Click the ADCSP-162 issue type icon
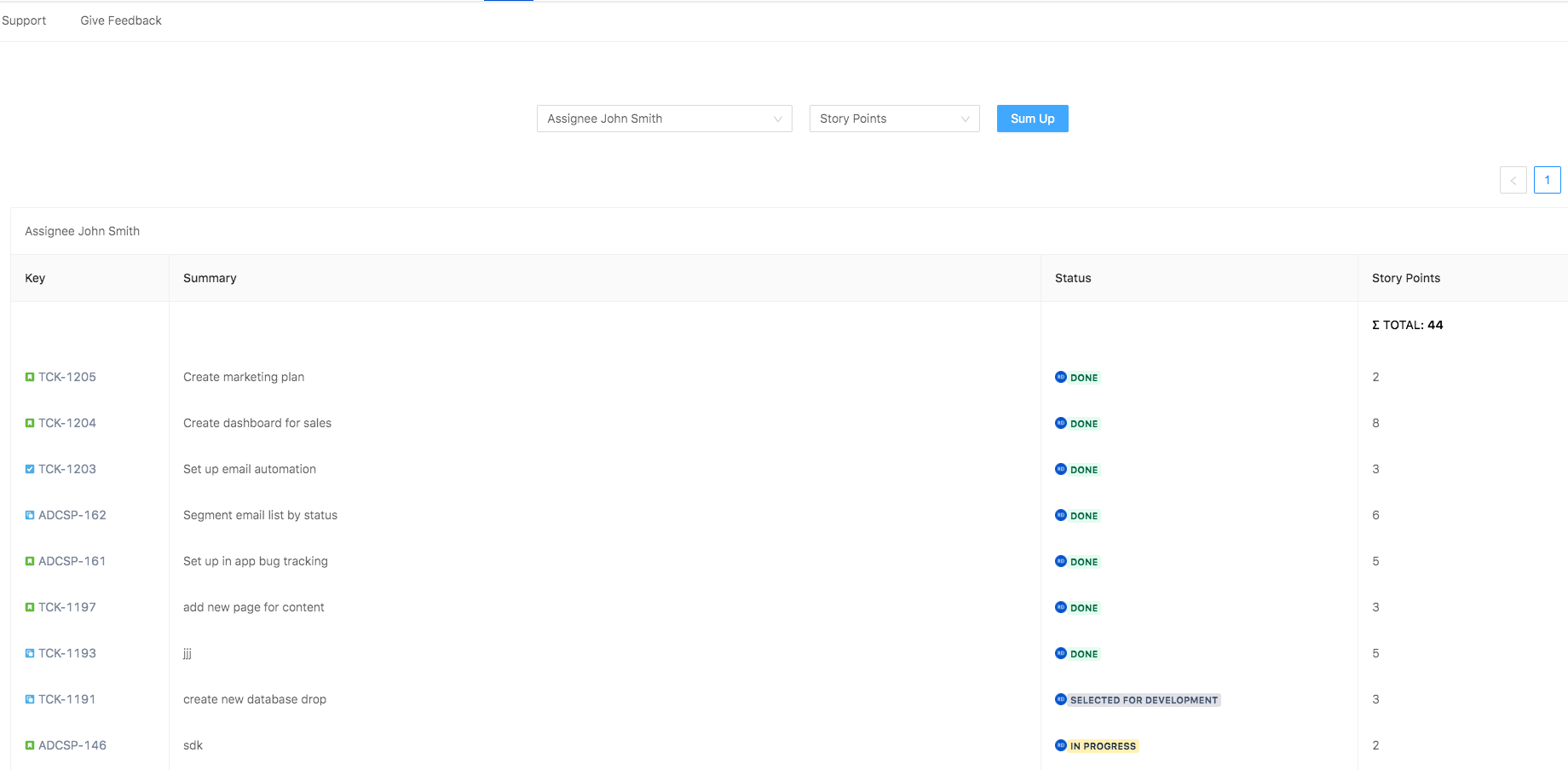 (x=30, y=515)
